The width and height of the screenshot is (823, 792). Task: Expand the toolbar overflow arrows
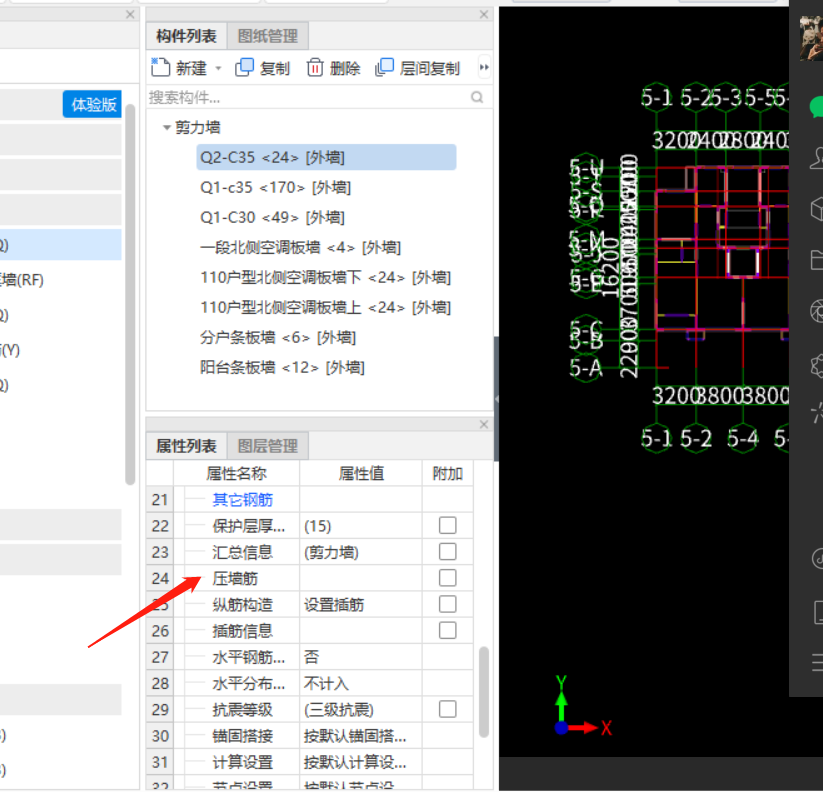[x=484, y=67]
